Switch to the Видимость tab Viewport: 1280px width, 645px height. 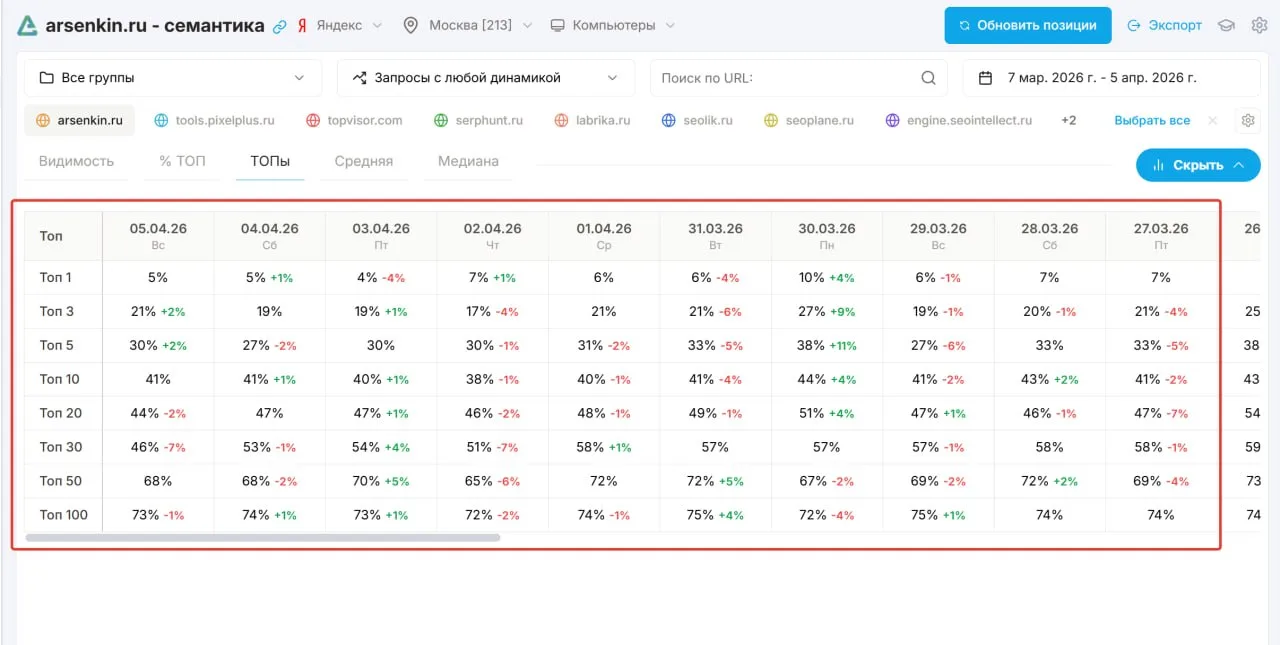pyautogui.click(x=76, y=161)
